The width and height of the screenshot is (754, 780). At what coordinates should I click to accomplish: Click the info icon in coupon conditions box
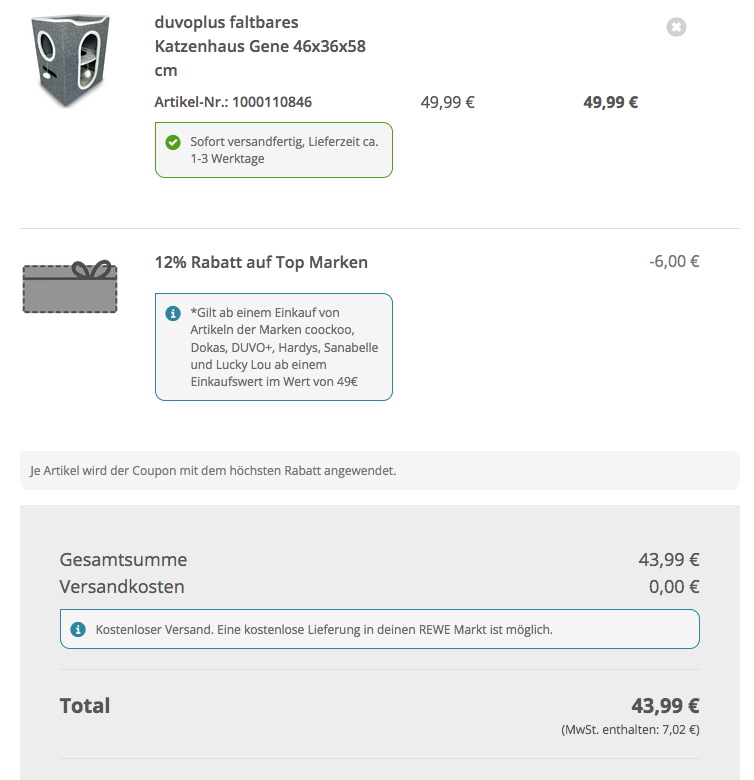click(x=172, y=313)
